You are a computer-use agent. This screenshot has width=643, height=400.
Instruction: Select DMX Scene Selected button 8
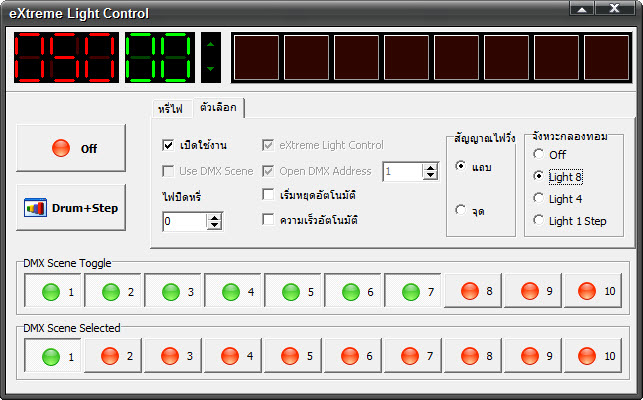tap(473, 356)
